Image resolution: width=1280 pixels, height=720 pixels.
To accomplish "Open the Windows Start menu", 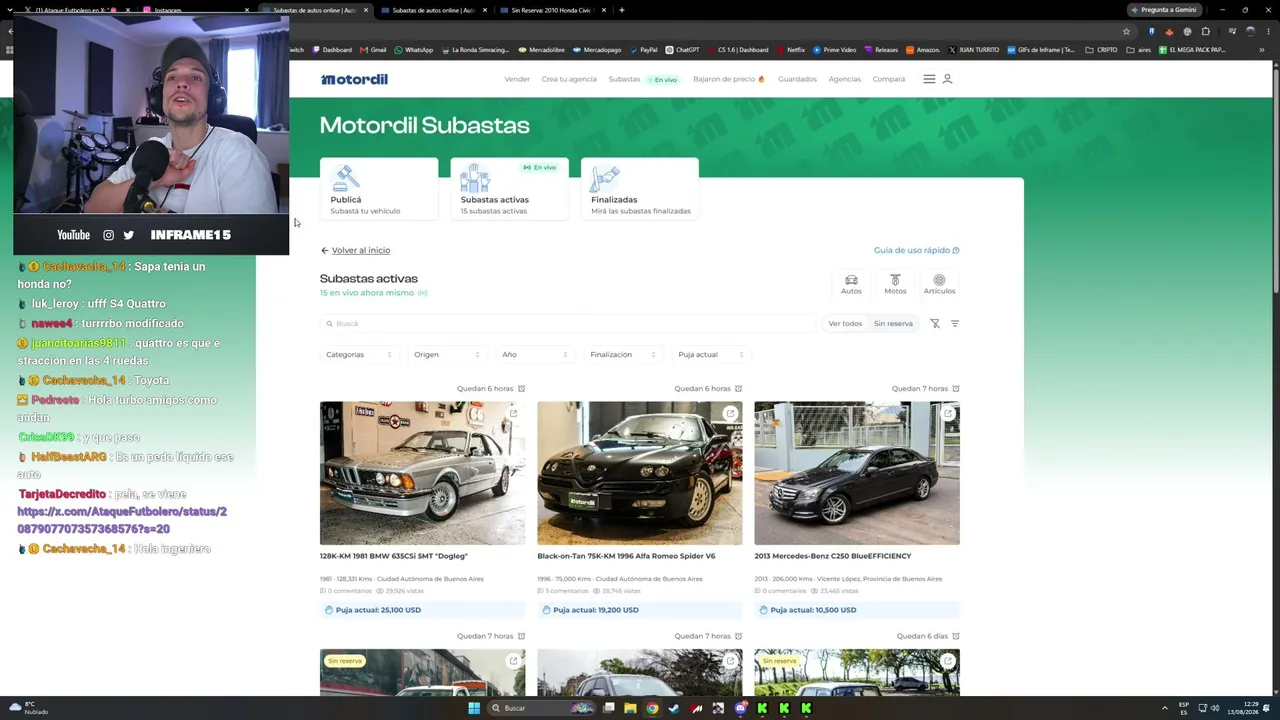I will pos(474,708).
